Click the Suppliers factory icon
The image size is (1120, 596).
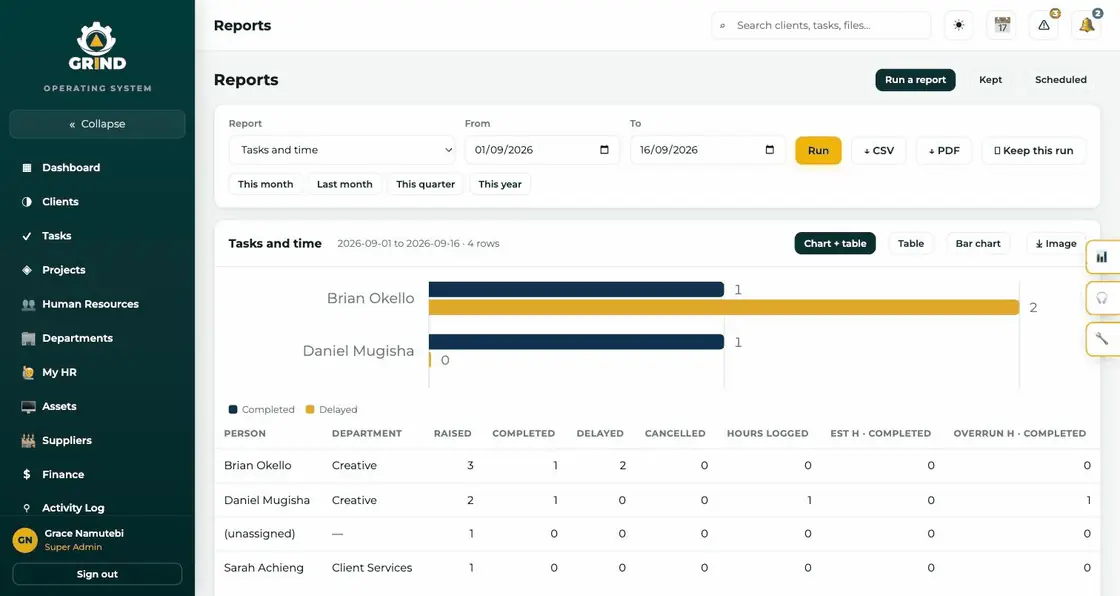(x=28, y=441)
